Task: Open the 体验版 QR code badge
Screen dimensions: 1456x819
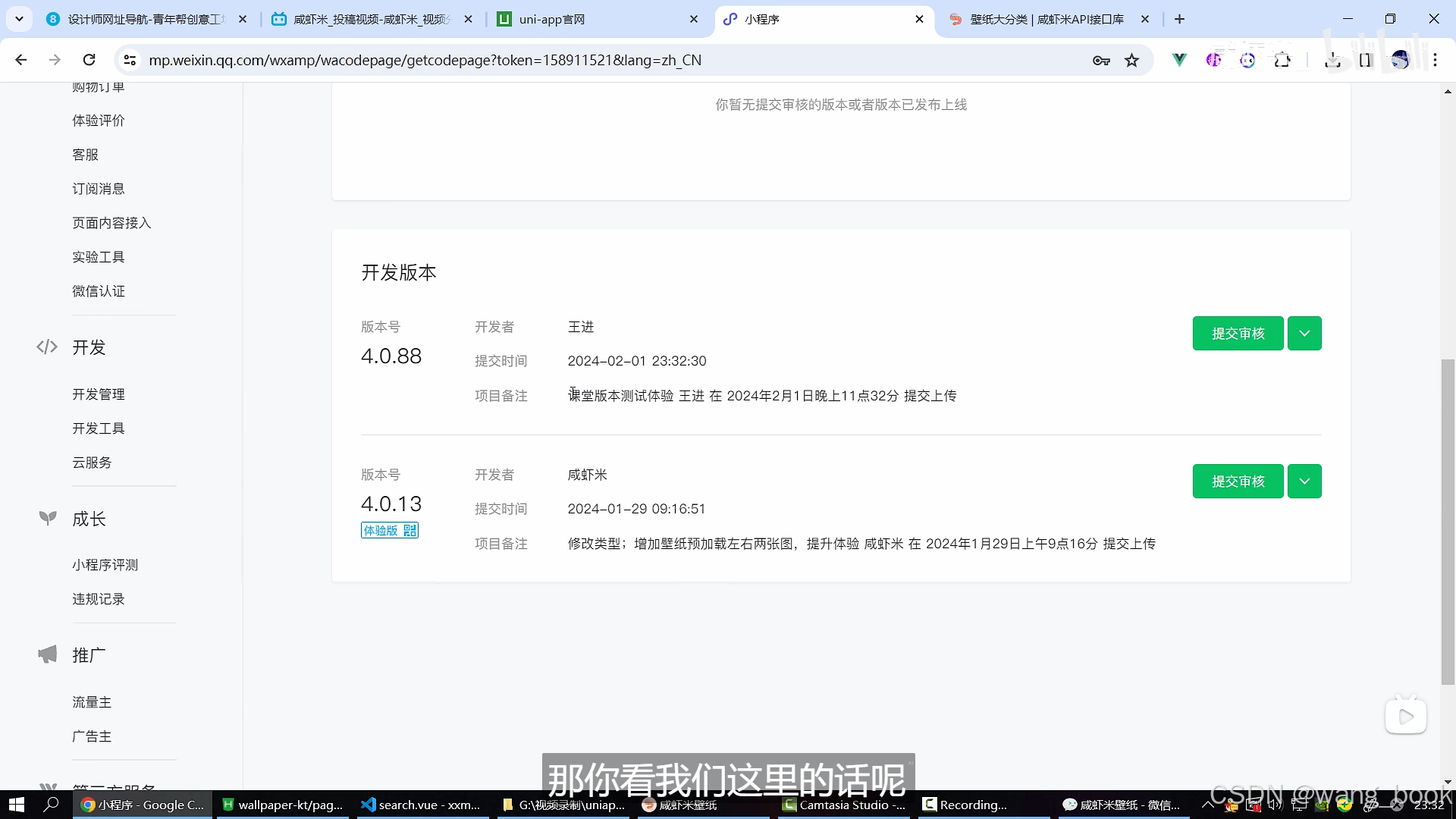Action: pos(390,530)
